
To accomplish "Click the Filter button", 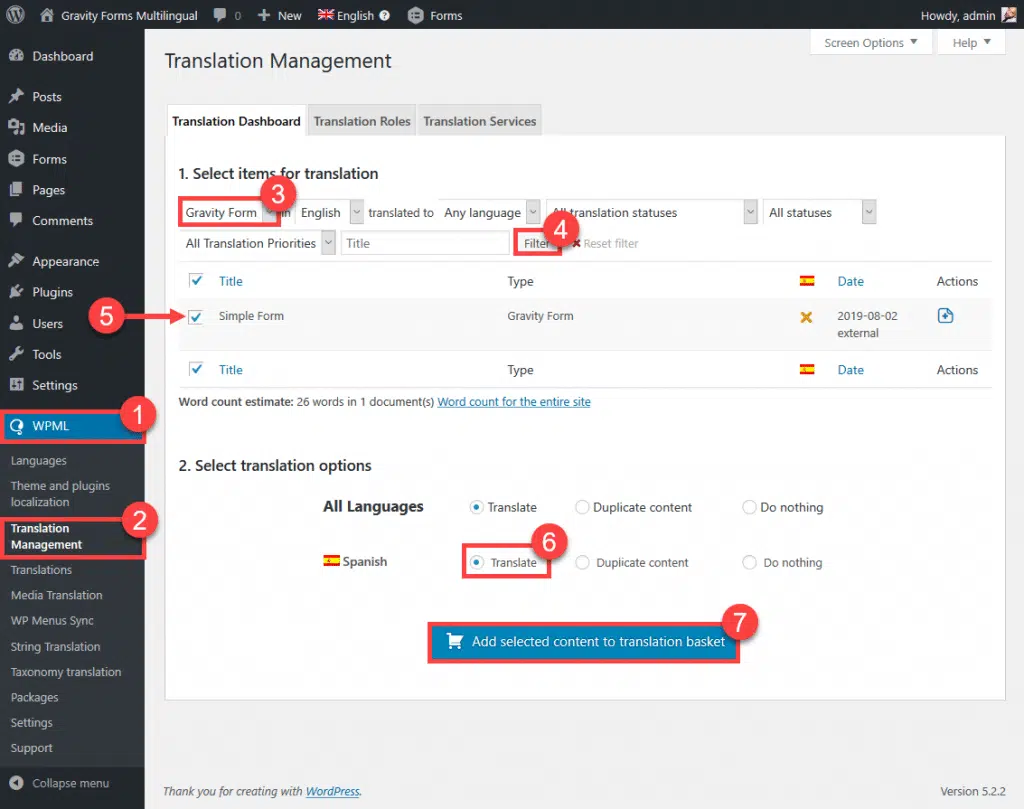I will coord(537,243).
